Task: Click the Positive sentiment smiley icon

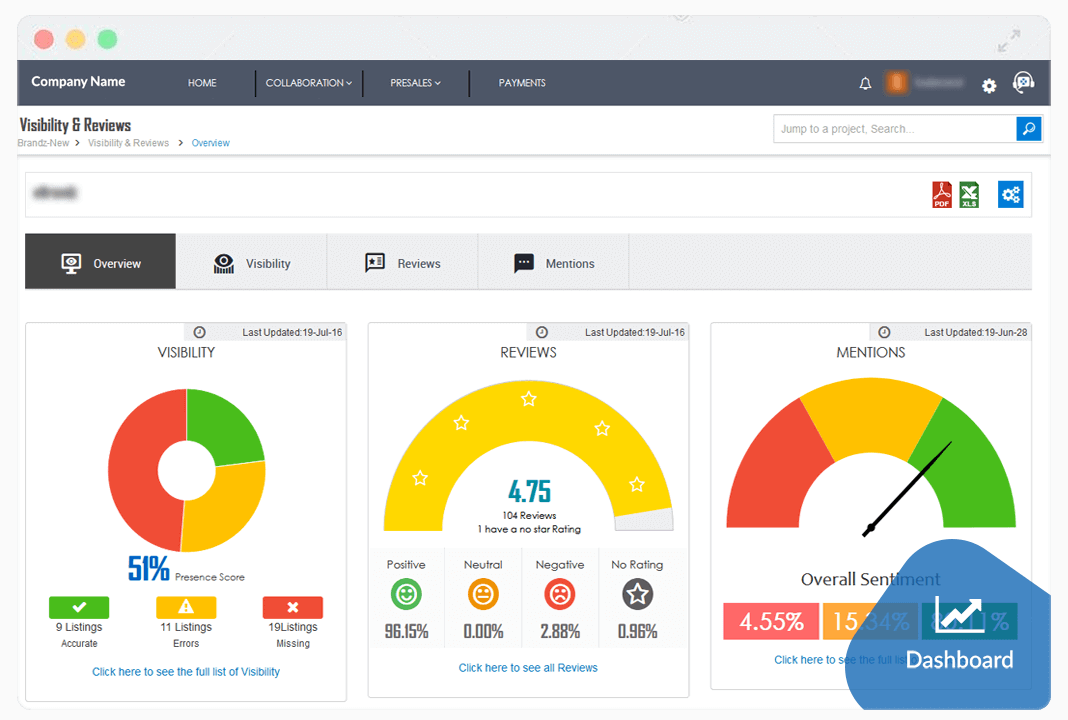Action: (x=406, y=594)
